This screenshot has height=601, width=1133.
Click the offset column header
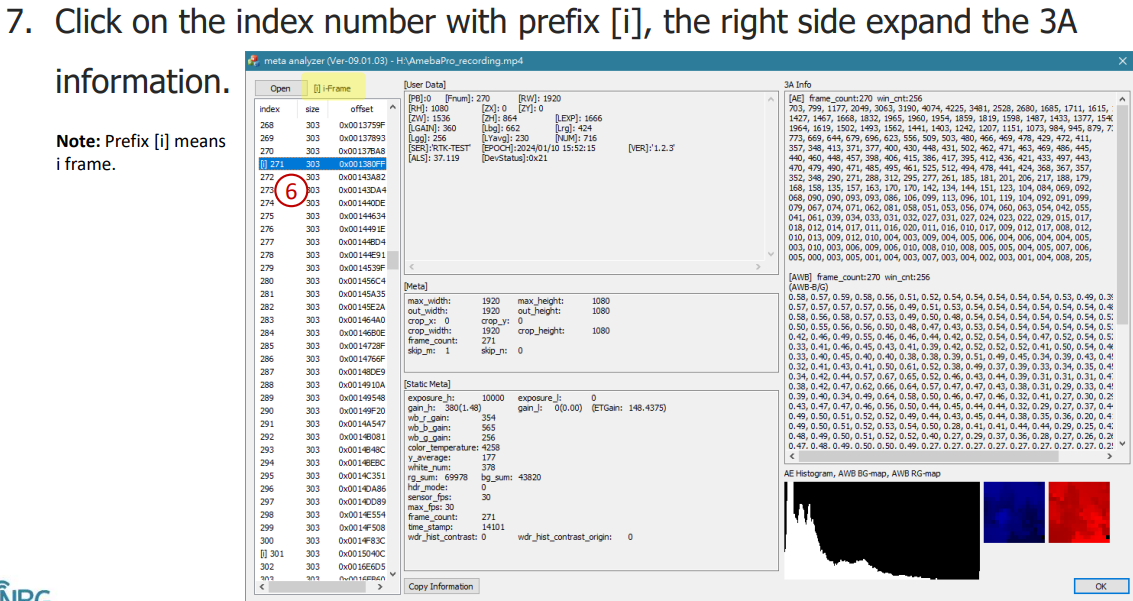pos(361,108)
